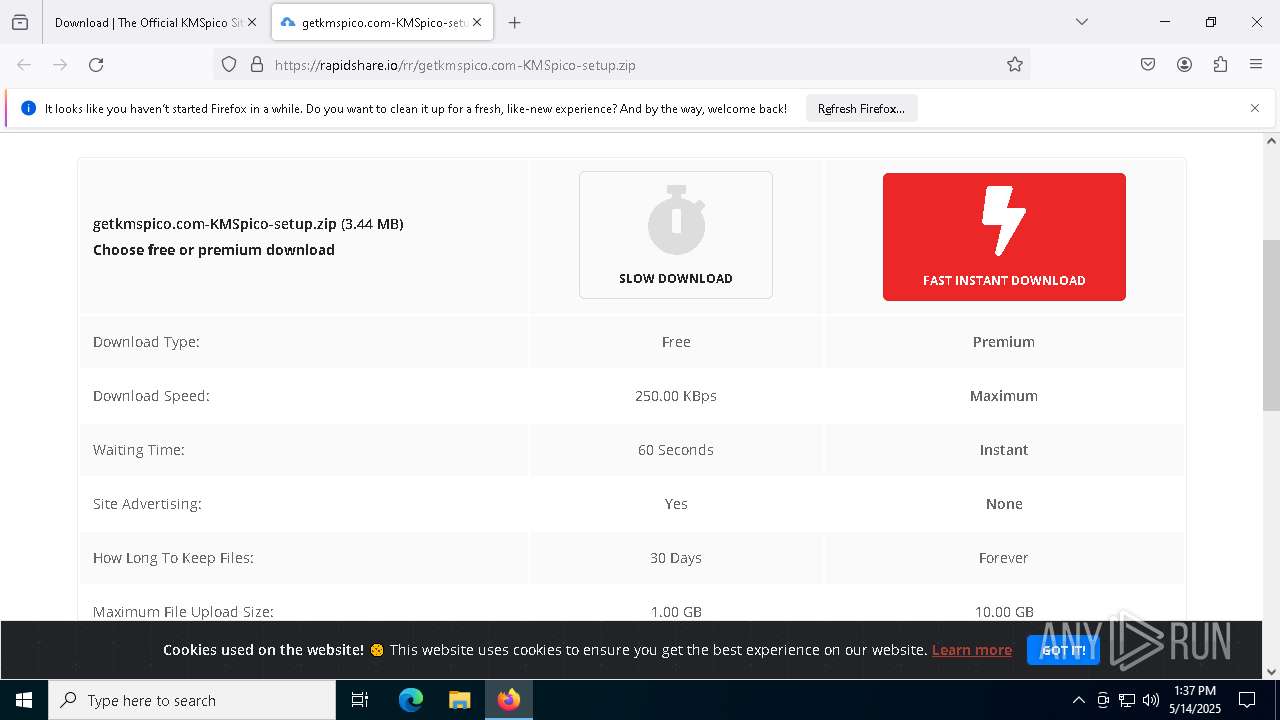Select the 'Maximum' speed value

coord(1004,396)
